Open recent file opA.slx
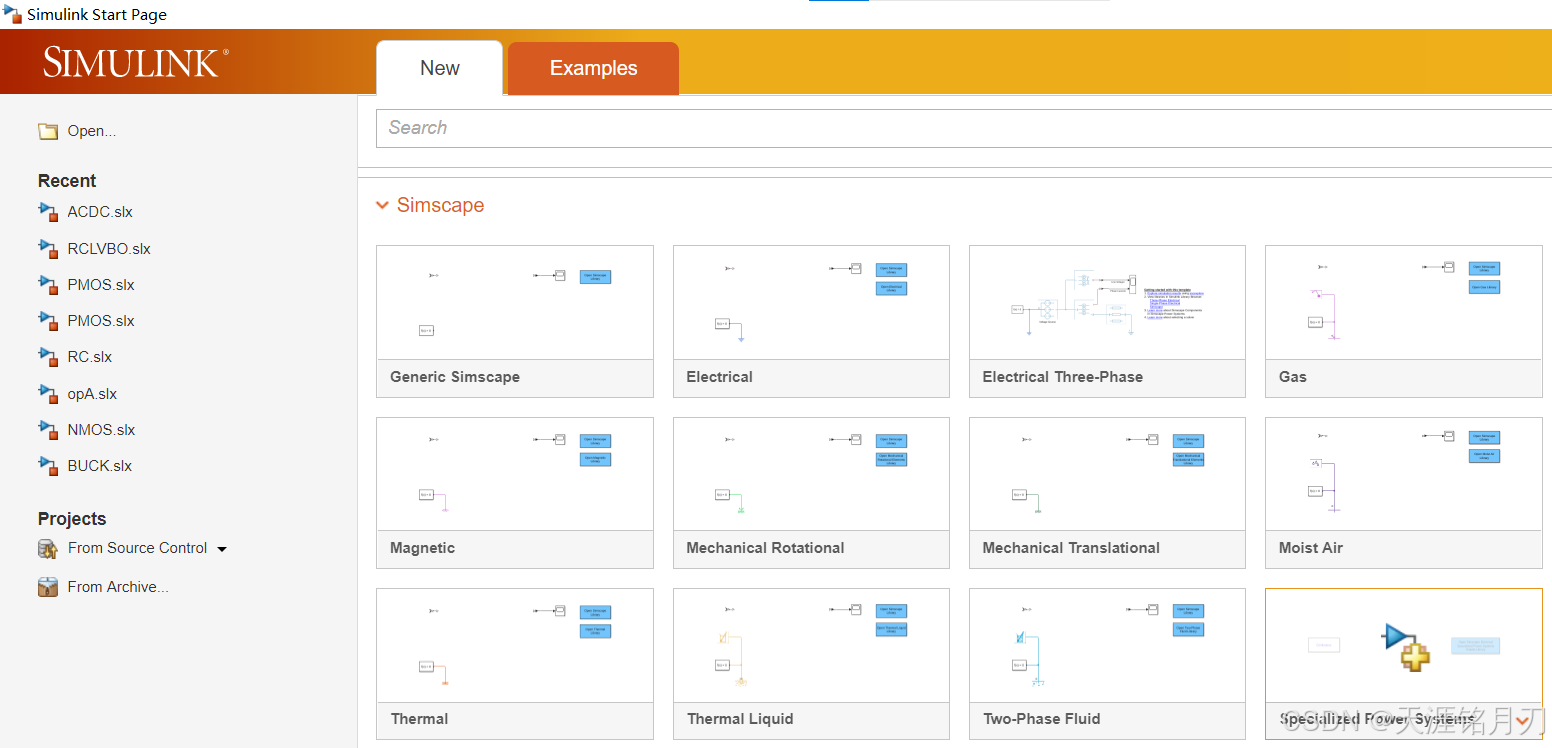1552x748 pixels. coord(92,394)
